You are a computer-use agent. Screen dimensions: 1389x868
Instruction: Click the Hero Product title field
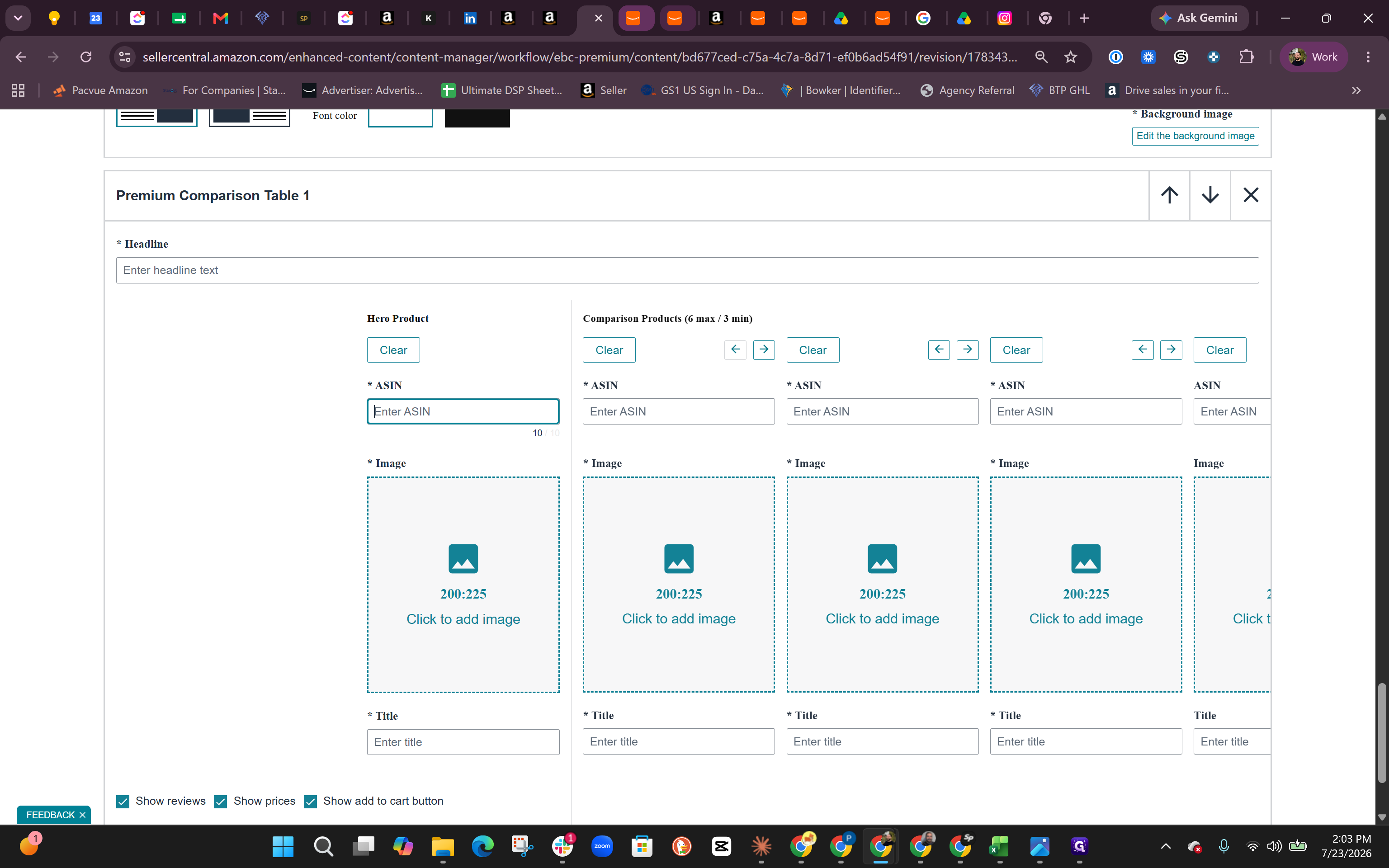[x=463, y=742]
